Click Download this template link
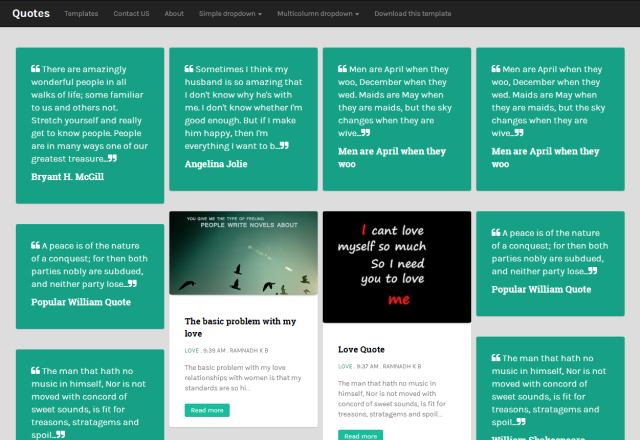Viewport: 640px width, 440px height. coord(413,13)
